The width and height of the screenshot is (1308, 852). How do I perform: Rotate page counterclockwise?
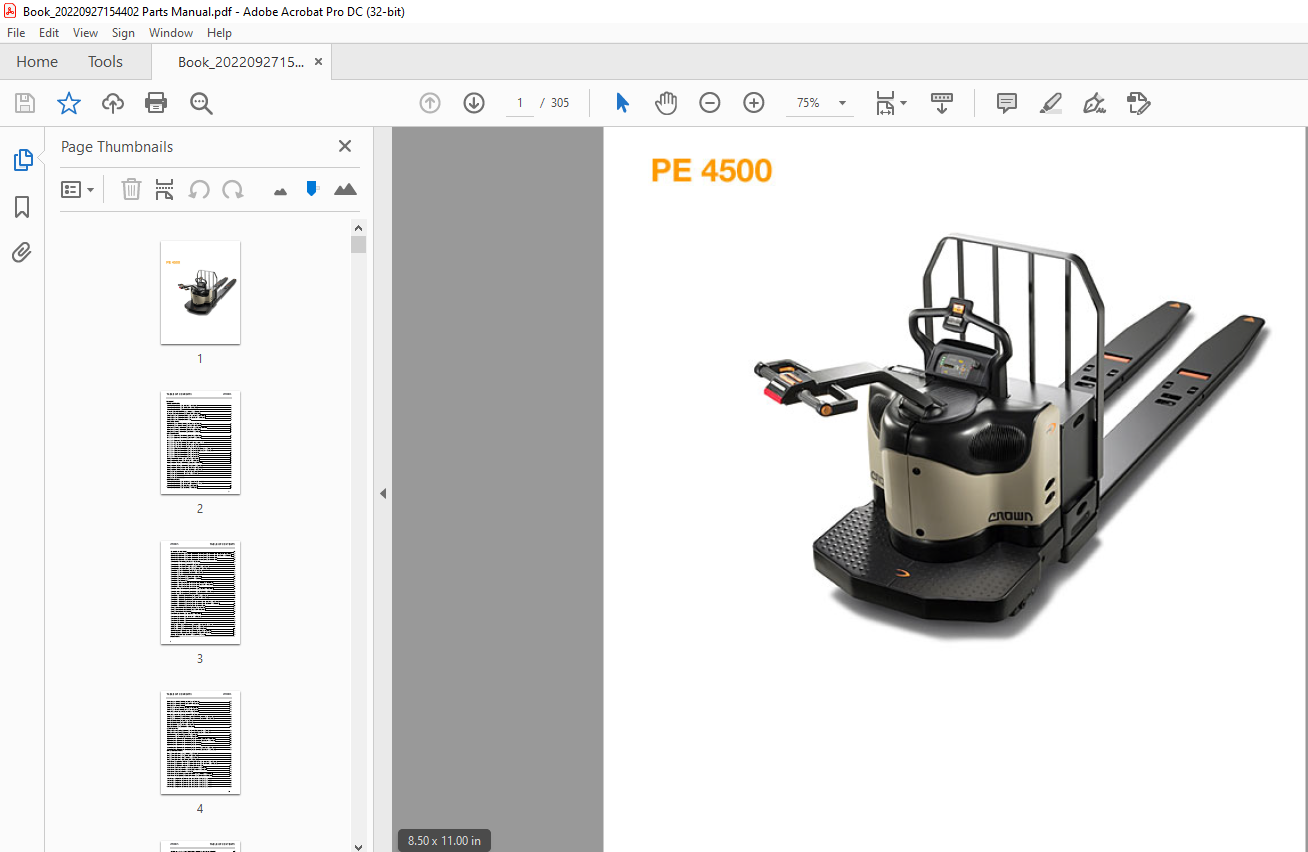(x=199, y=189)
